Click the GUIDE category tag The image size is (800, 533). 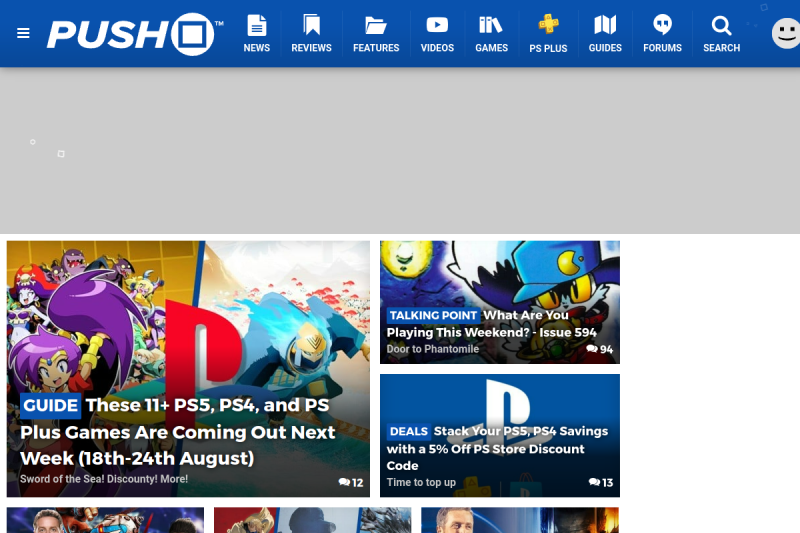point(51,405)
